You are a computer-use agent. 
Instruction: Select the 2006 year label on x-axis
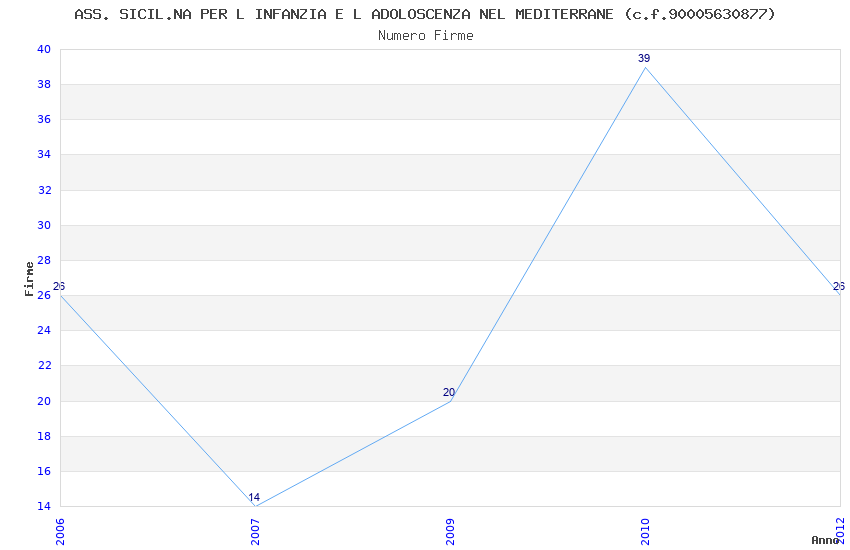pyautogui.click(x=60, y=532)
